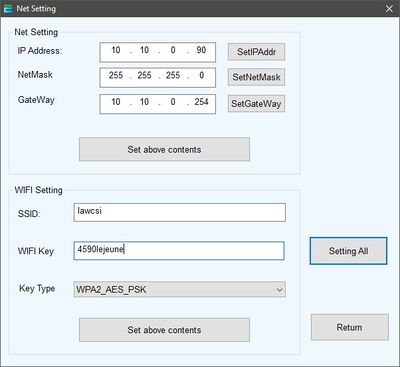
Task: Click first octet 10 of GateWay
Action: point(116,102)
